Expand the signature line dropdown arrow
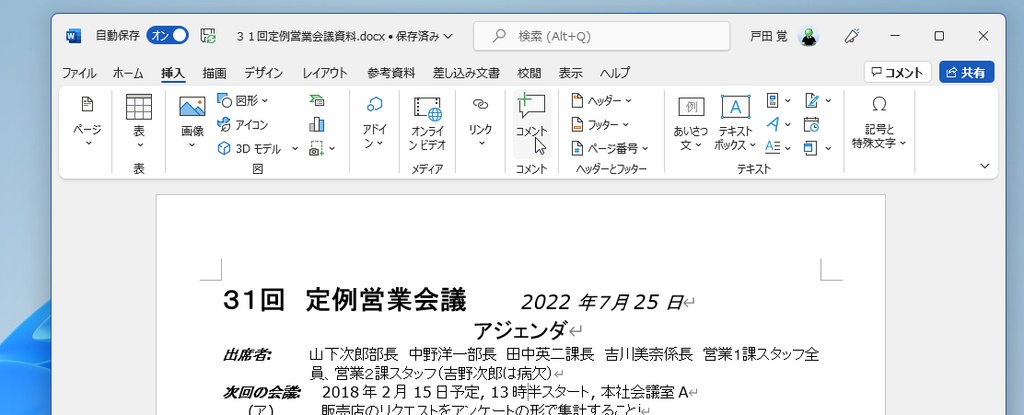This screenshot has height=415, width=1024. [x=828, y=101]
